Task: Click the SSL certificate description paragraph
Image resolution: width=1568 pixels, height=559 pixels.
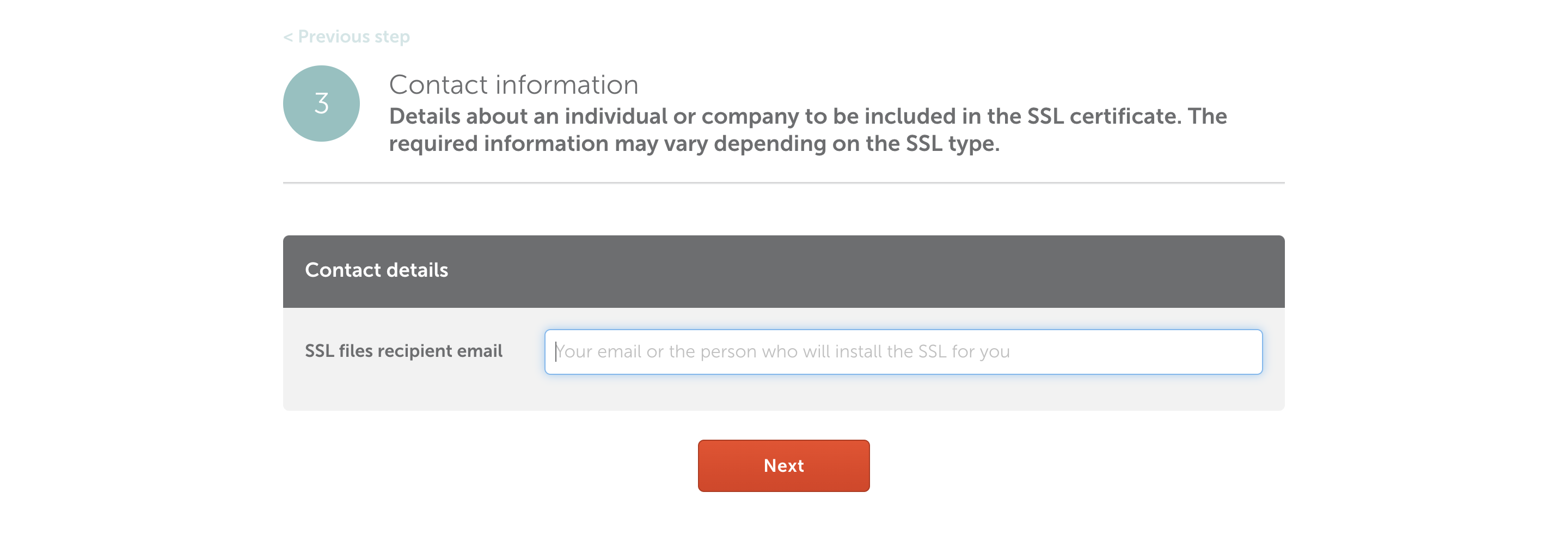Action: 807,130
